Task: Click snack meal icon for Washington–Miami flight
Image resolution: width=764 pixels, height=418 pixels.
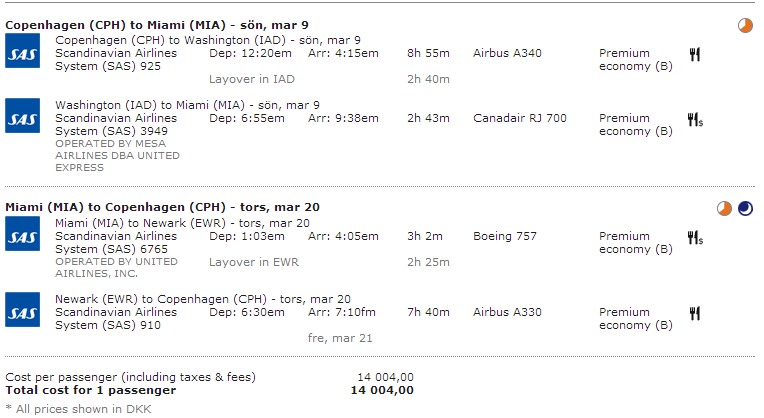Action: (695, 119)
